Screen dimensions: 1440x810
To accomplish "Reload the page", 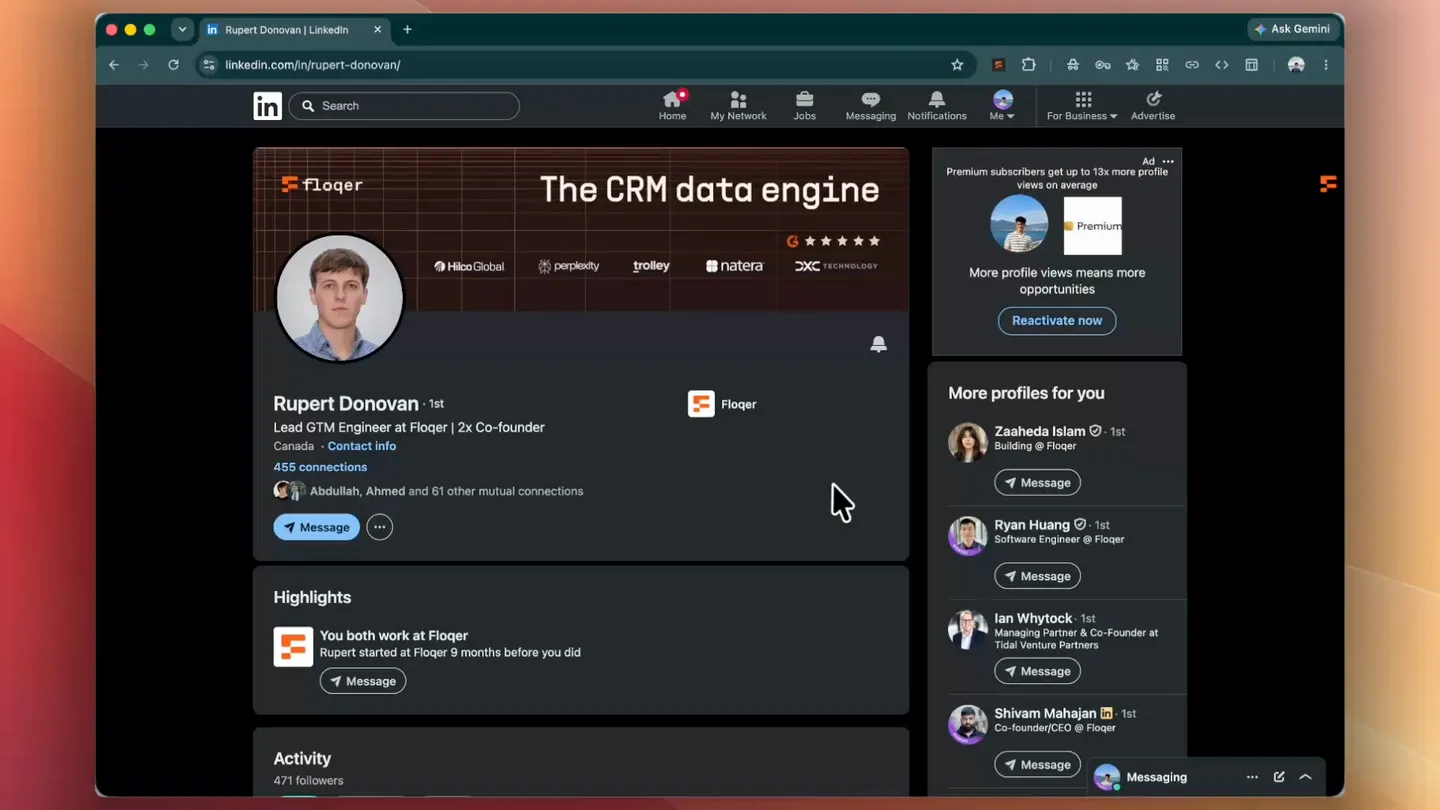I will 173,65.
